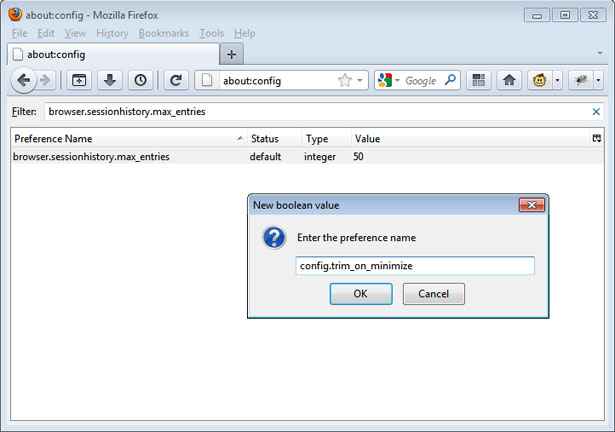
Task: Click the preference name text field
Action: pos(414,266)
